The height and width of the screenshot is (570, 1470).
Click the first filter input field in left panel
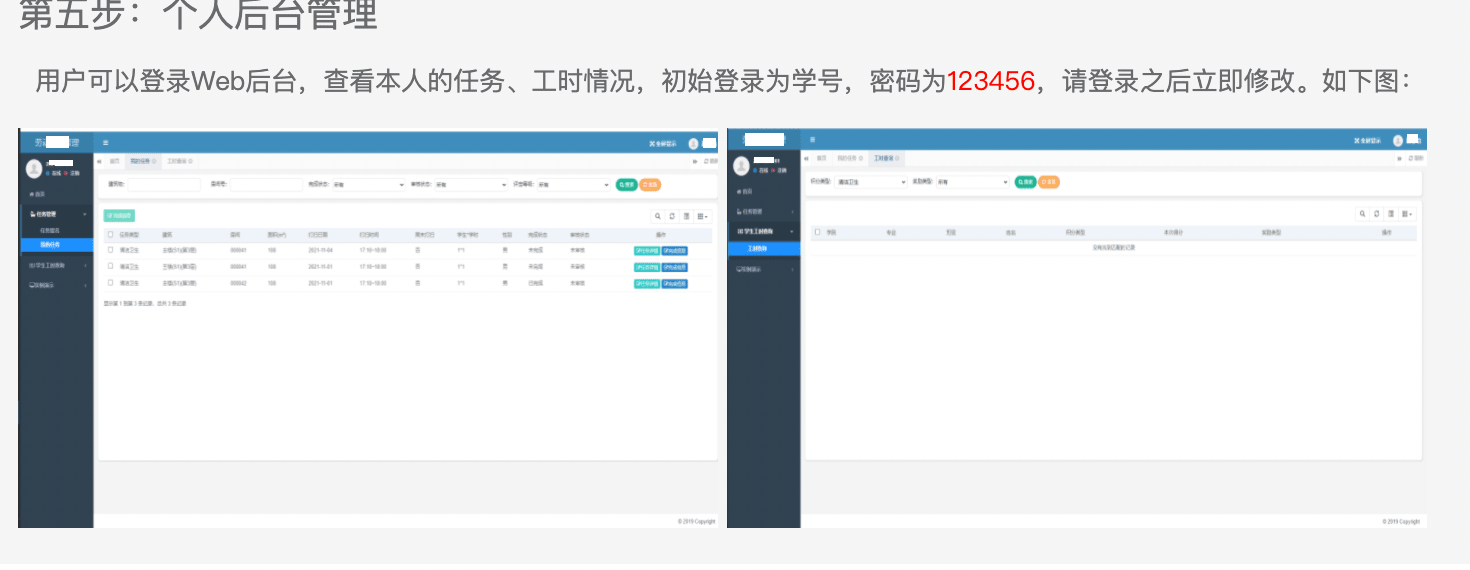click(x=163, y=185)
